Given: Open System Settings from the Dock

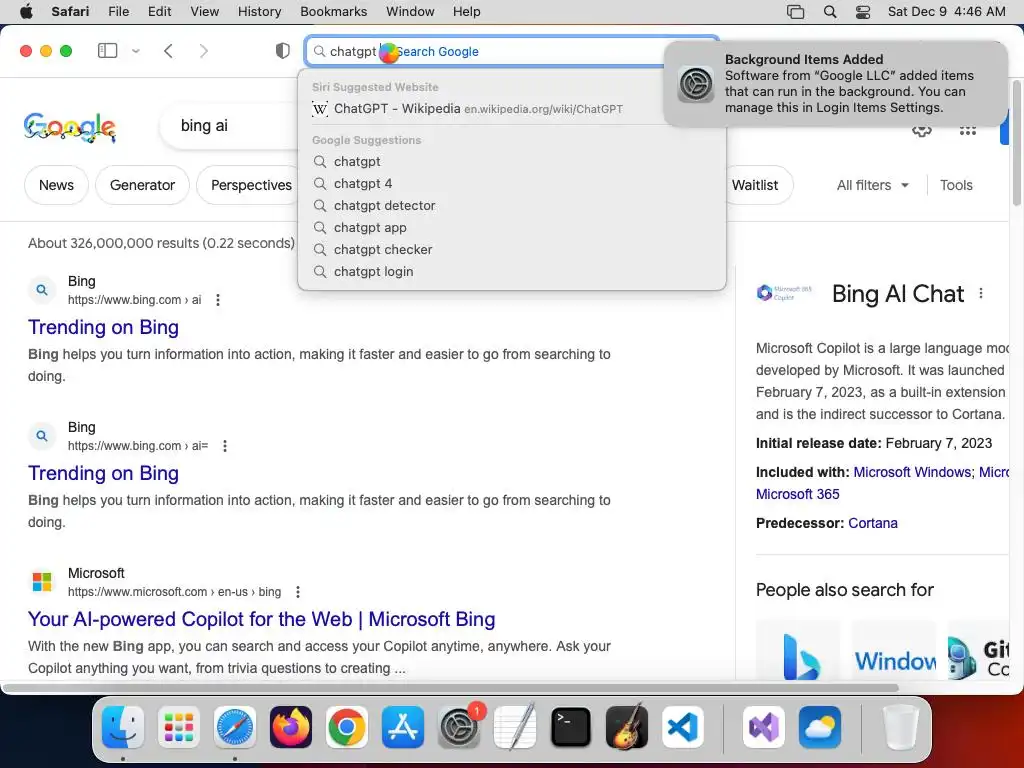Looking at the screenshot, I should (x=458, y=727).
